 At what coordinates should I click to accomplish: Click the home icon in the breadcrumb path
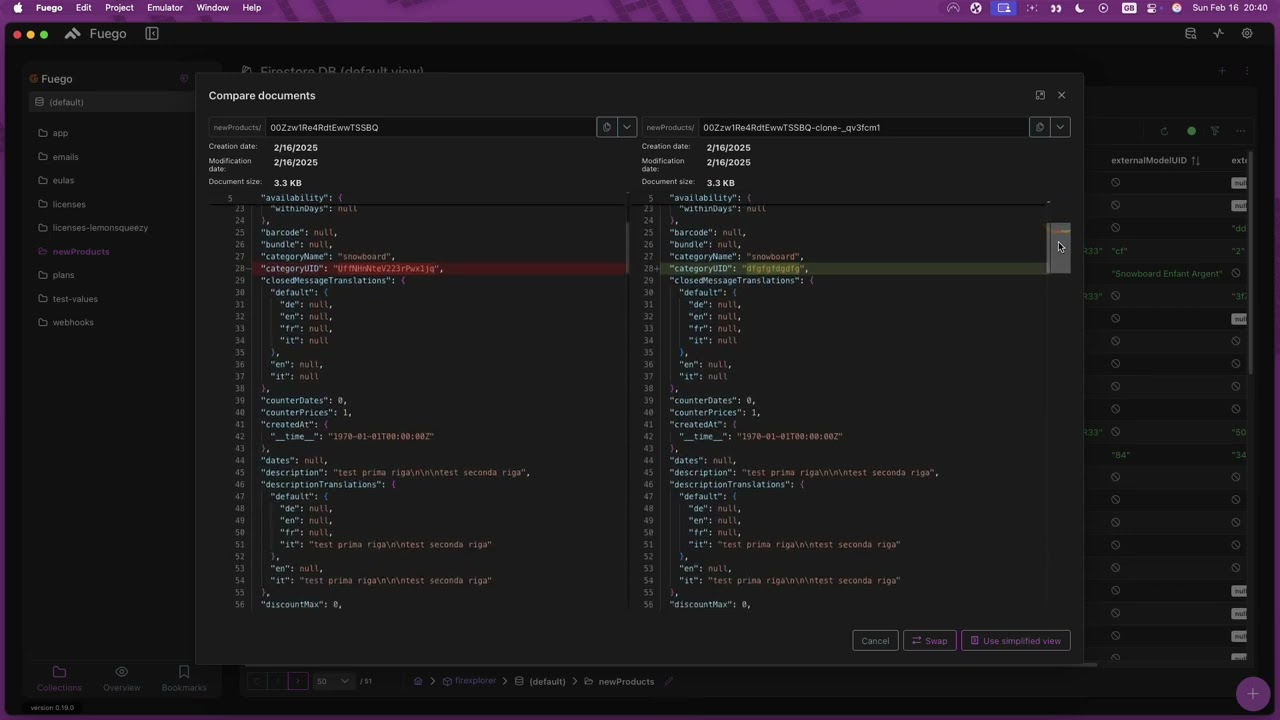(419, 681)
